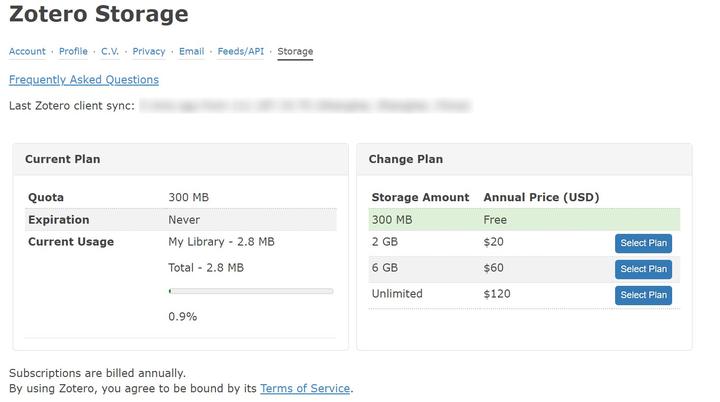The width and height of the screenshot is (720, 402).
Task: Go to the Feeds/API tab
Action: click(x=241, y=52)
